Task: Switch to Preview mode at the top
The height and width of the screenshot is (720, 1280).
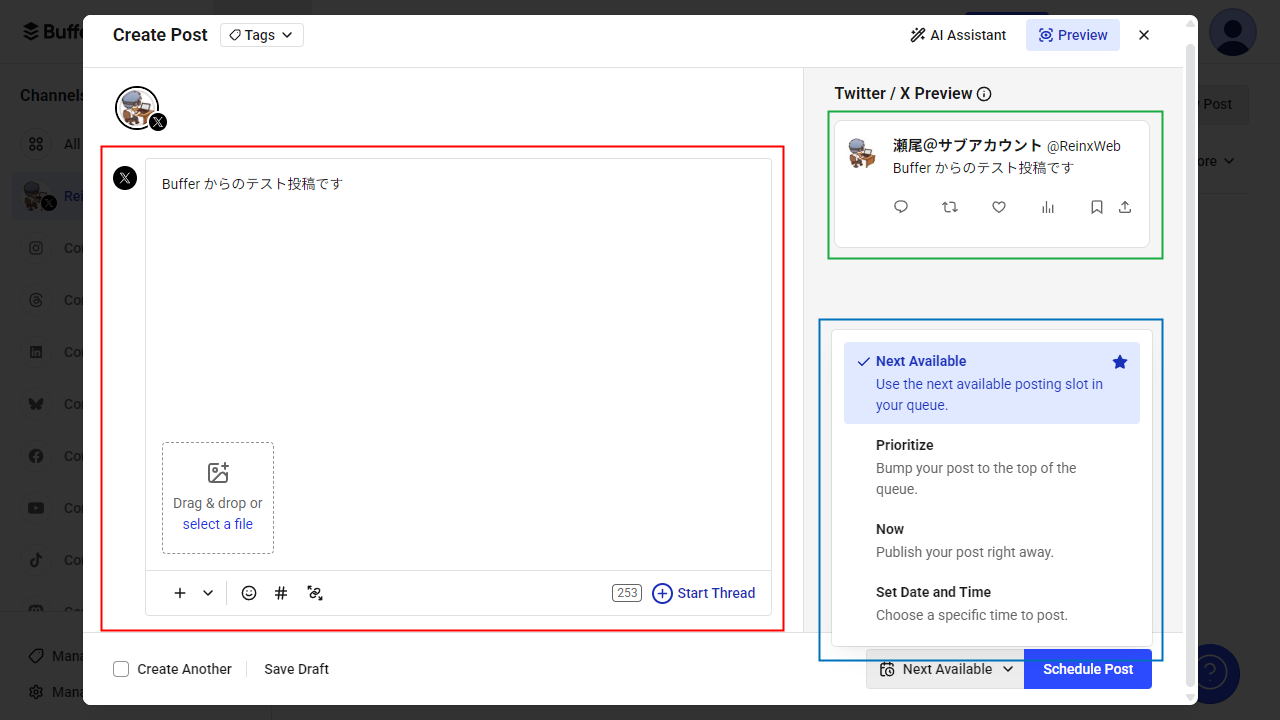Action: (x=1072, y=34)
